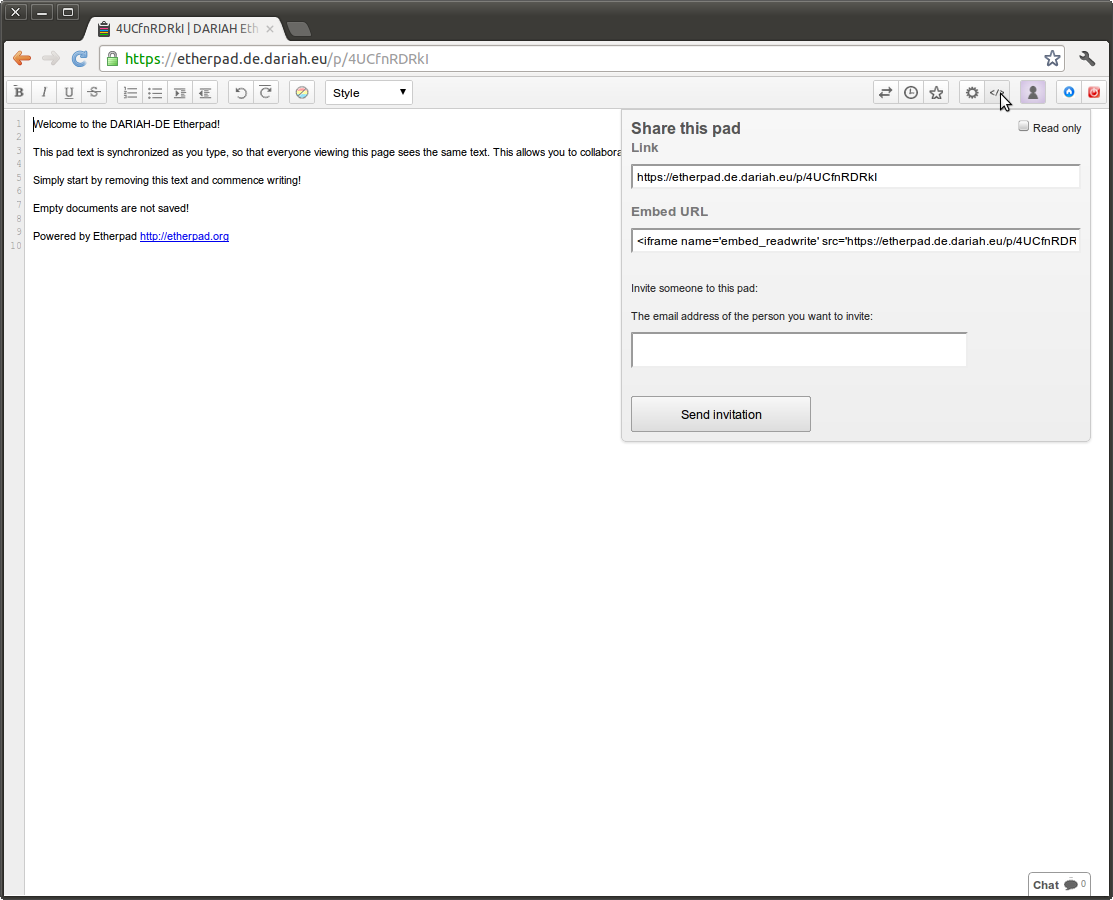Open the timeslider history clock
1113x900 pixels.
(911, 93)
